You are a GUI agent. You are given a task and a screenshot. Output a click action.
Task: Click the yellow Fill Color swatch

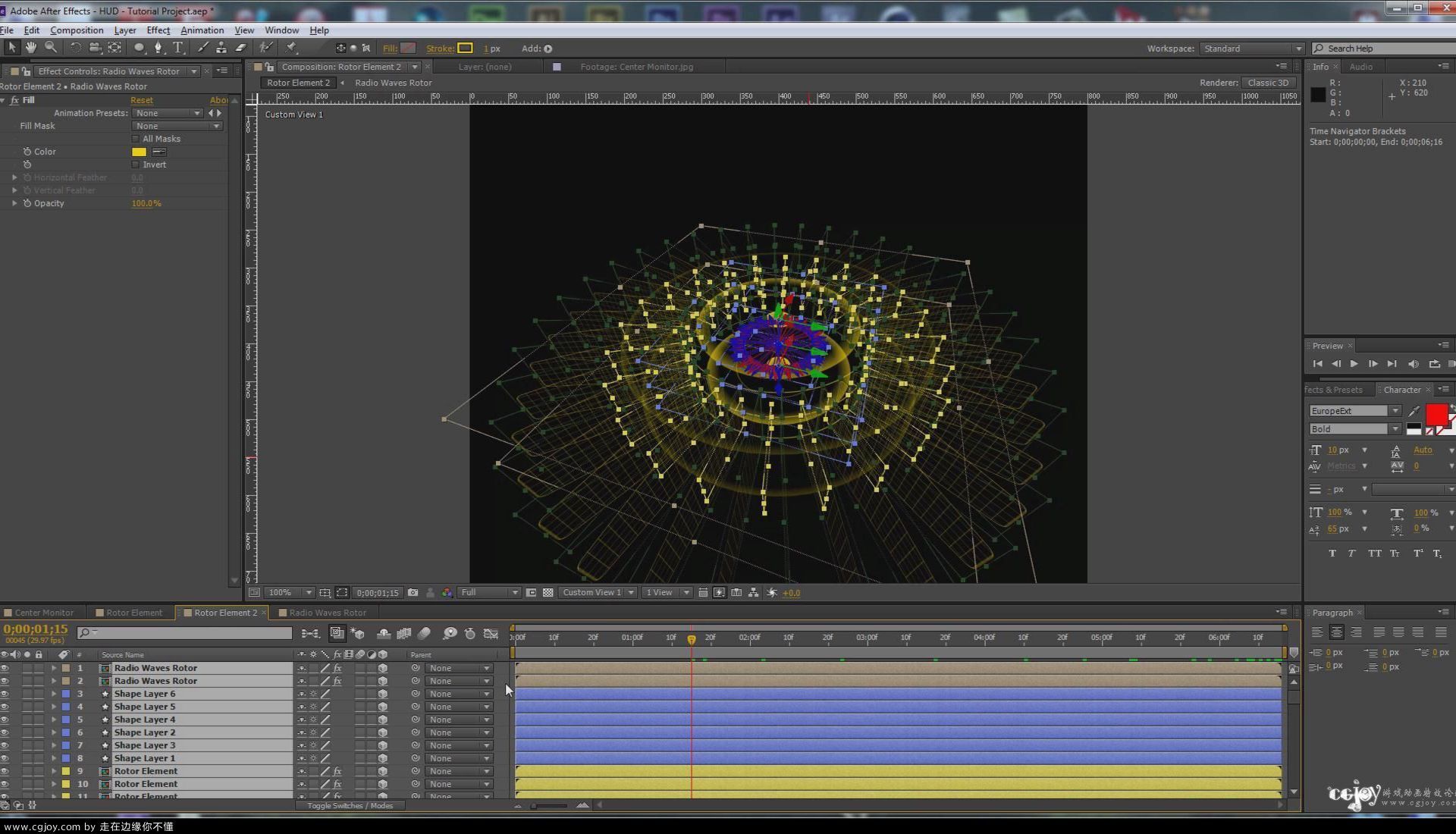click(139, 152)
